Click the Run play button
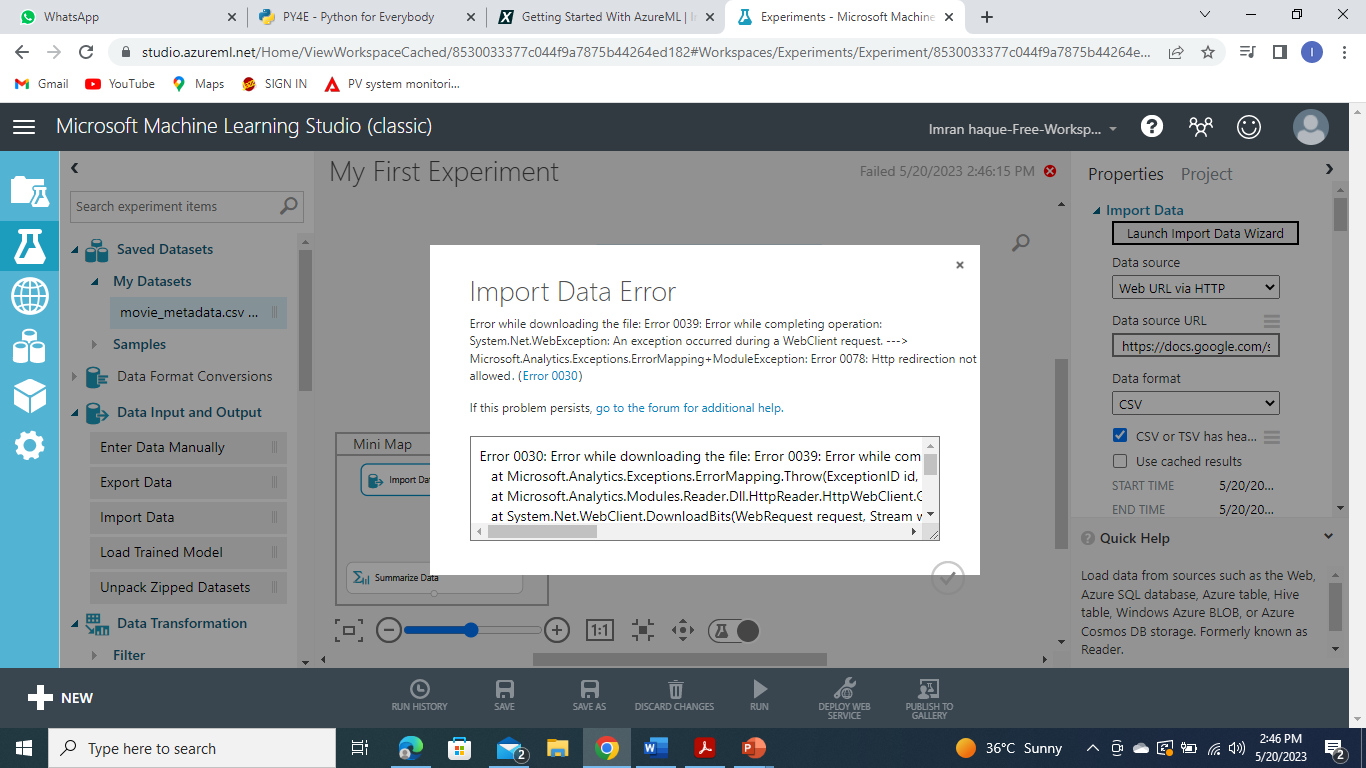1366x768 pixels. pos(760,695)
